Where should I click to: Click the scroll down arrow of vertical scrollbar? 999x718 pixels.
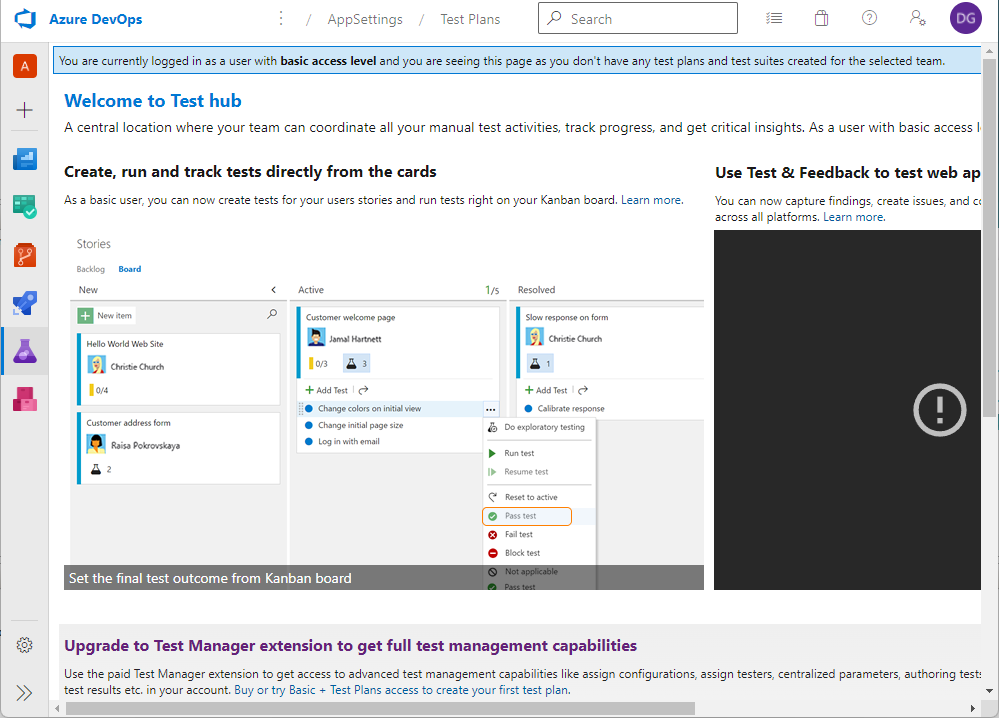tap(989, 691)
